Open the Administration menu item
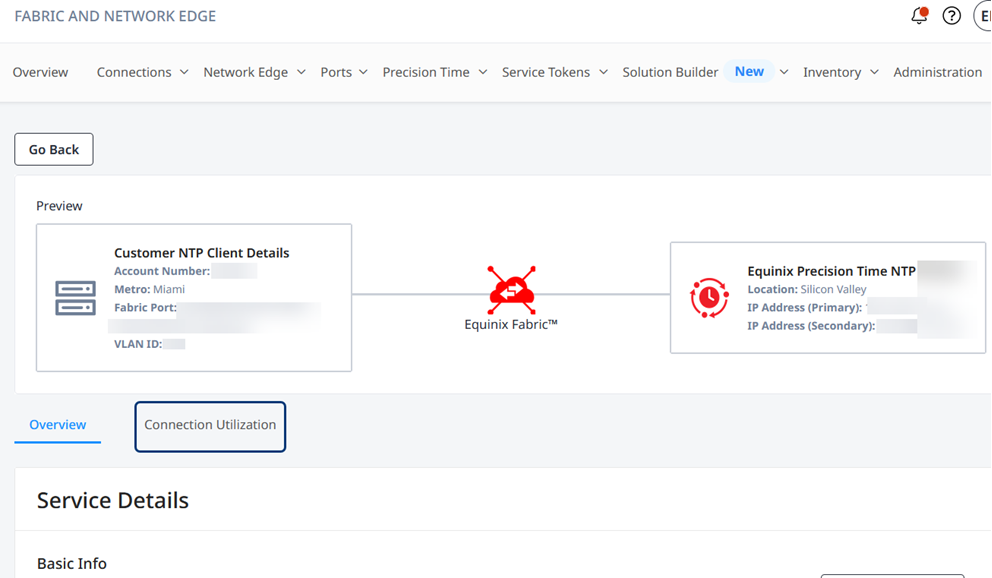 coord(937,72)
